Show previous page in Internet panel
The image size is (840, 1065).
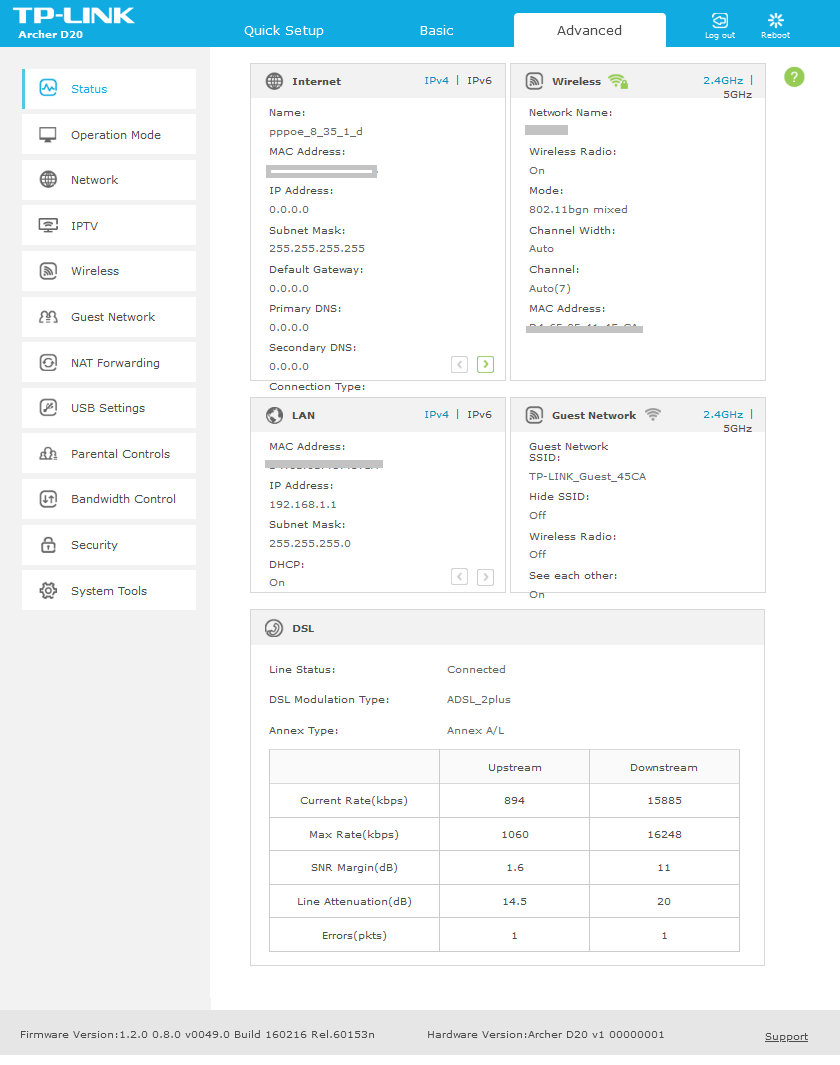[460, 365]
